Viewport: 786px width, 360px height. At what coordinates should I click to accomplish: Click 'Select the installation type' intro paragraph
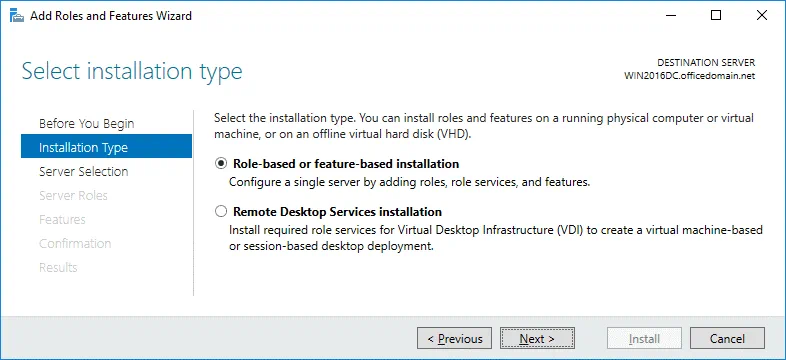(x=484, y=126)
